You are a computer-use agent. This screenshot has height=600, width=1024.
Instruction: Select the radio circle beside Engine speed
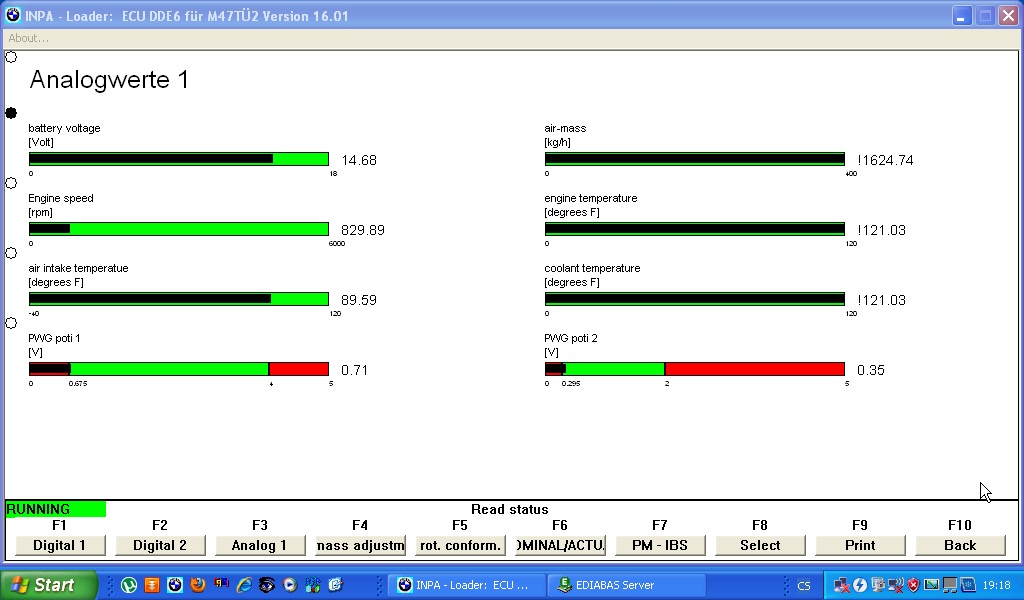tap(11, 183)
